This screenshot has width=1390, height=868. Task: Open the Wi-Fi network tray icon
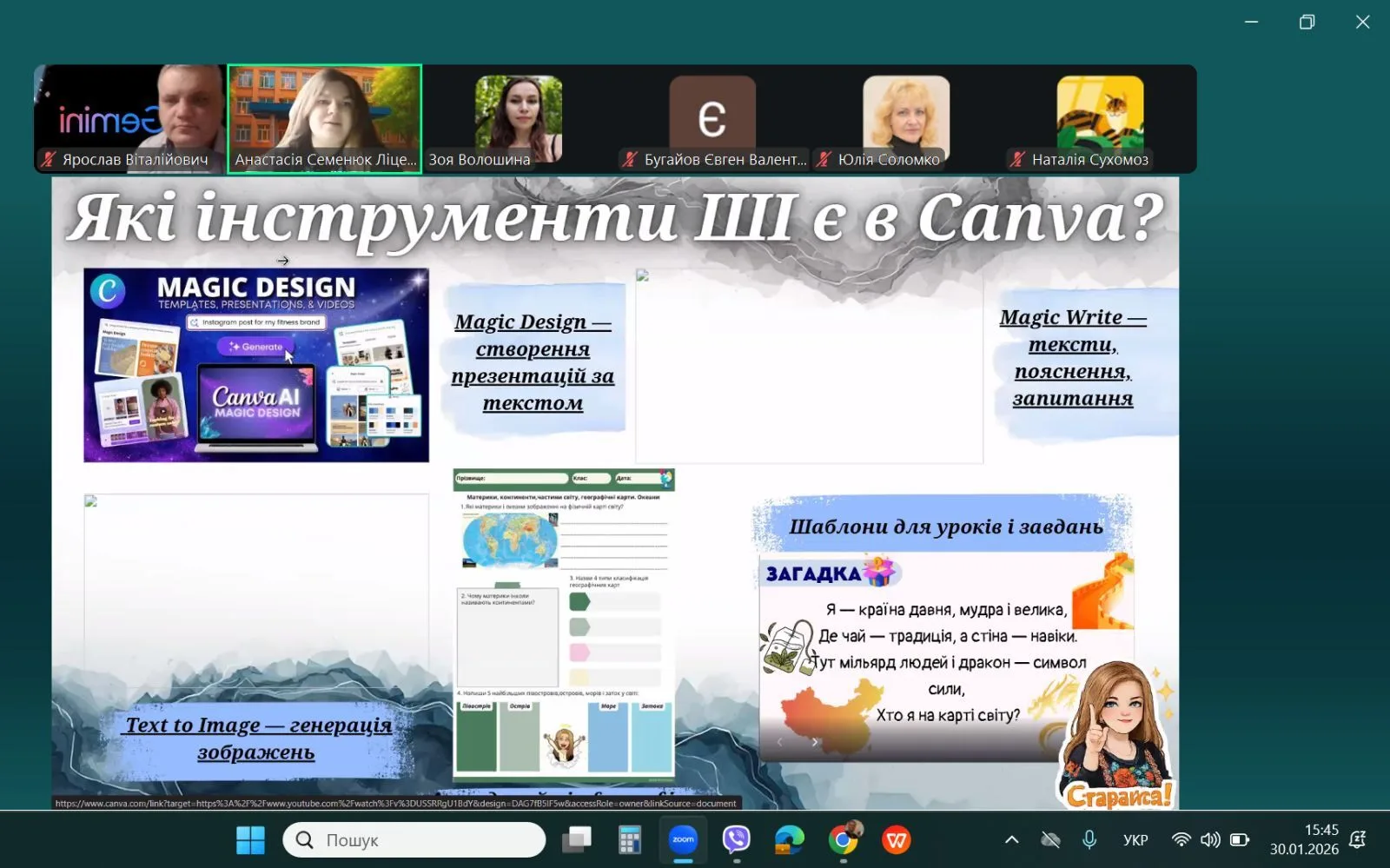click(1181, 840)
